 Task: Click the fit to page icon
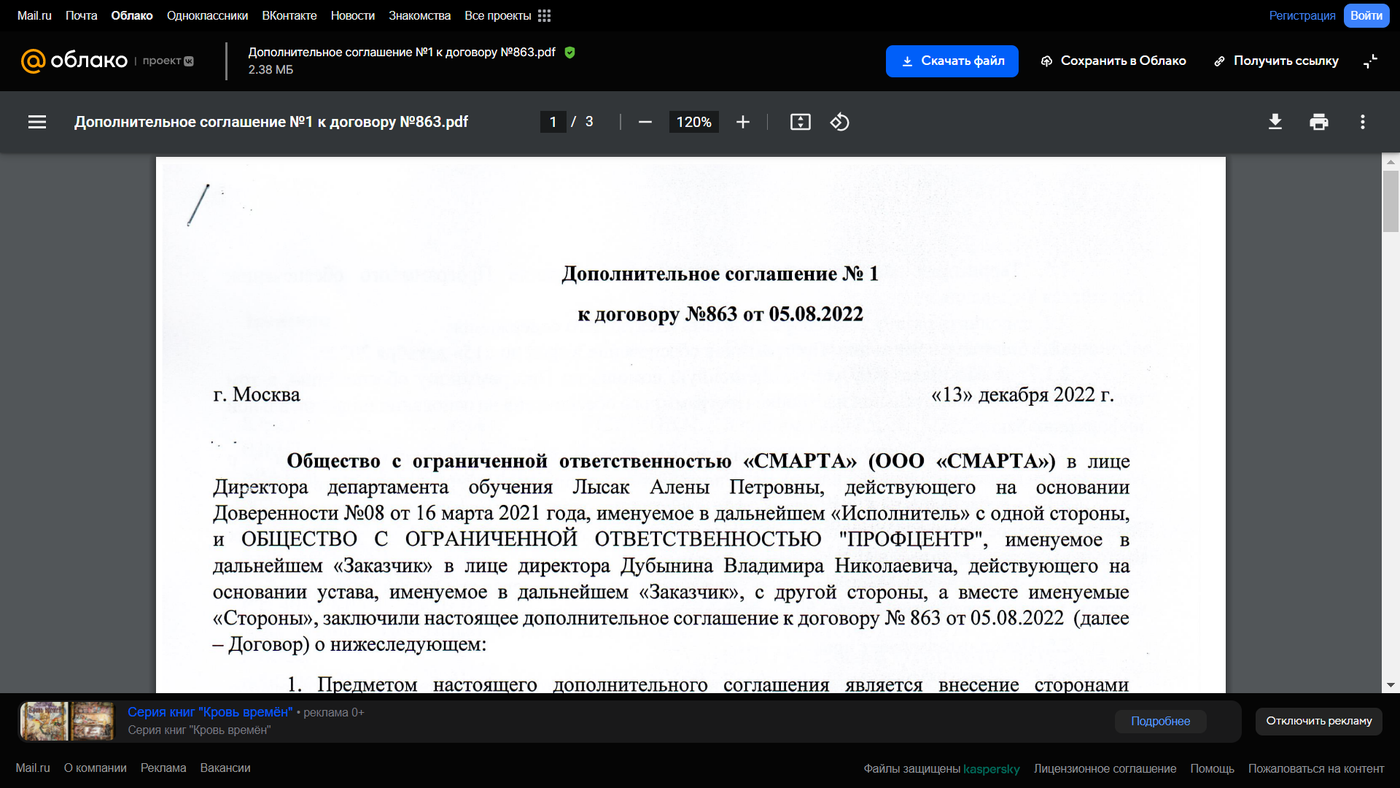point(800,122)
